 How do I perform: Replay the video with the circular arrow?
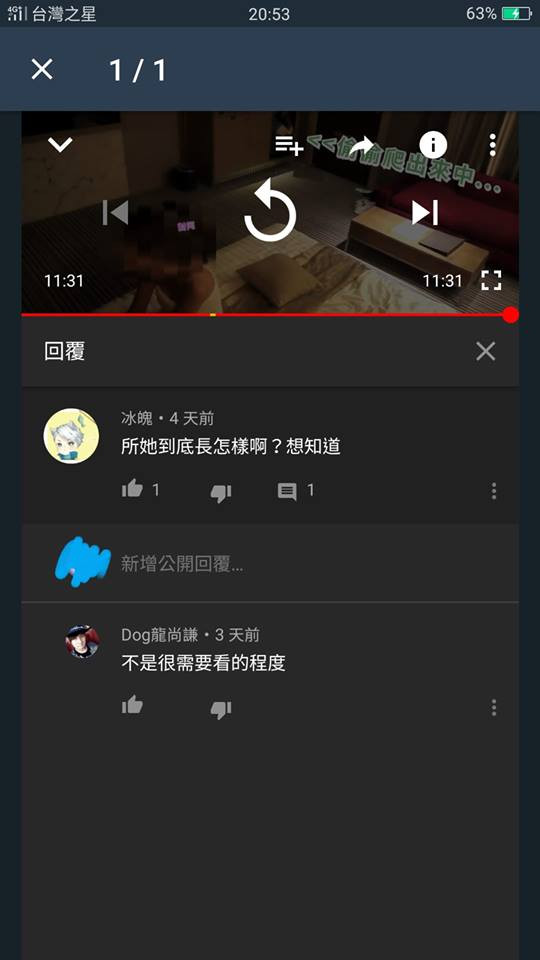pyautogui.click(x=269, y=212)
